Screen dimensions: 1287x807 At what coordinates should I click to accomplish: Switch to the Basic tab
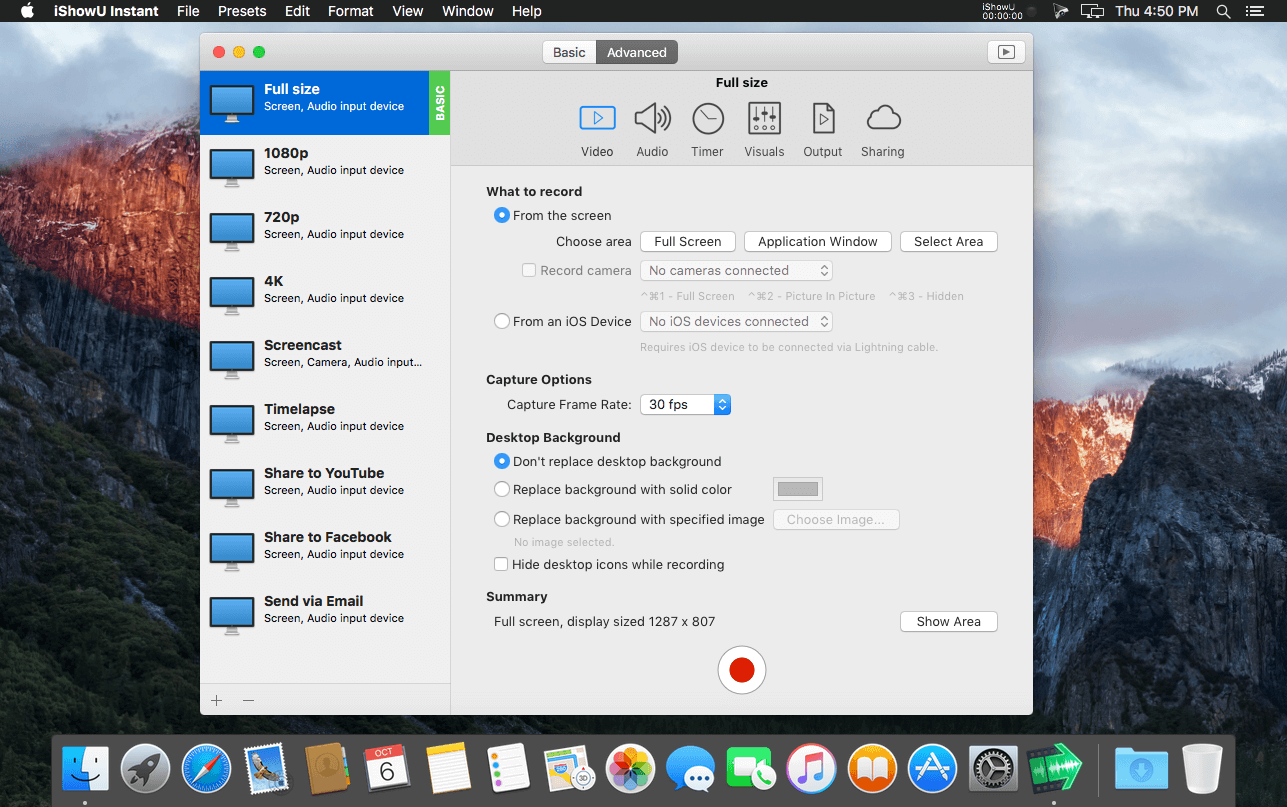pyautogui.click(x=569, y=53)
